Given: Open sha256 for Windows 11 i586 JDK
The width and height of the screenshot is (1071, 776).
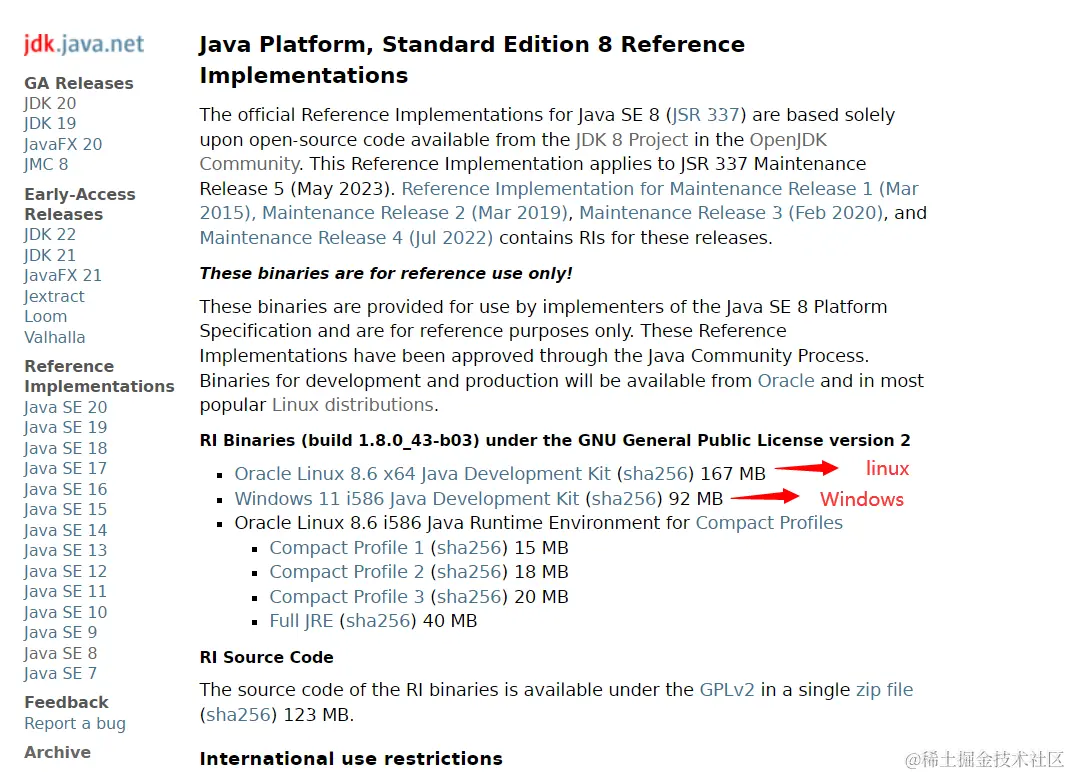Looking at the screenshot, I should [x=624, y=499].
